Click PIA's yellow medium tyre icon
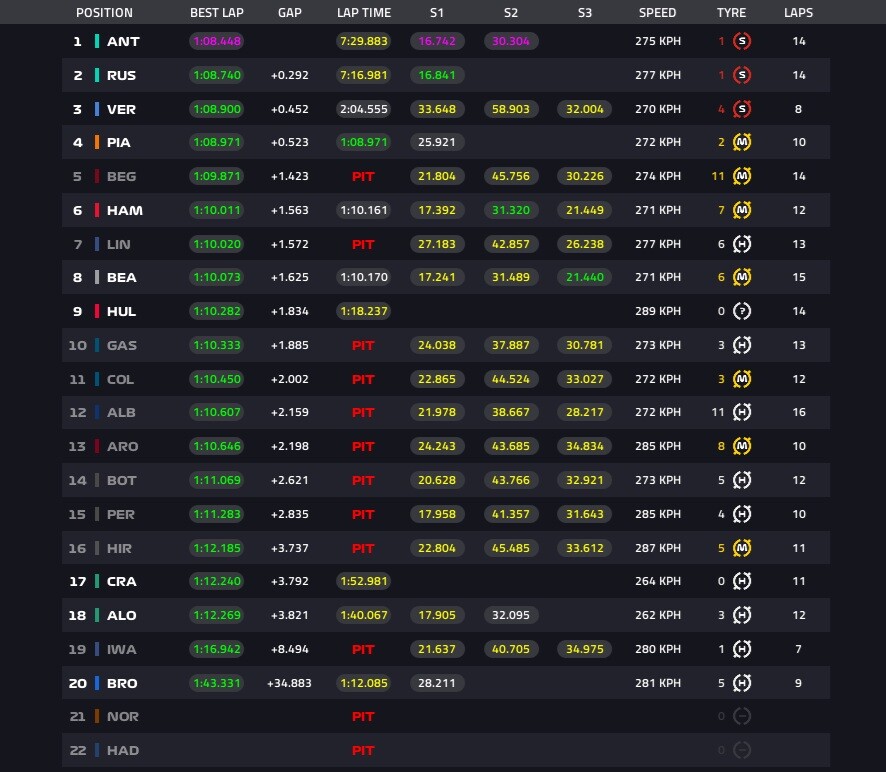886x772 pixels. (741, 142)
